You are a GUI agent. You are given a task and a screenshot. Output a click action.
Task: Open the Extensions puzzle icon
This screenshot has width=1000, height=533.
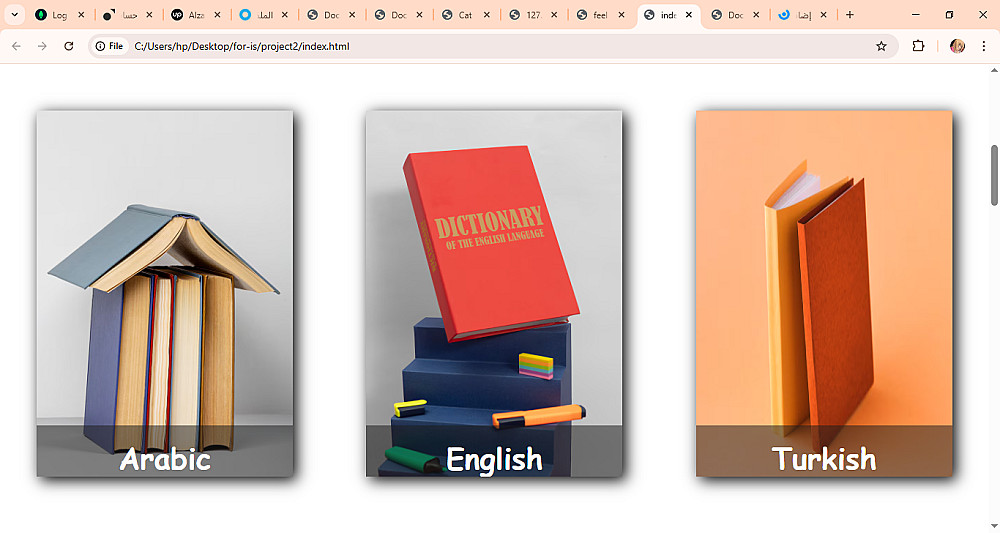[x=918, y=46]
